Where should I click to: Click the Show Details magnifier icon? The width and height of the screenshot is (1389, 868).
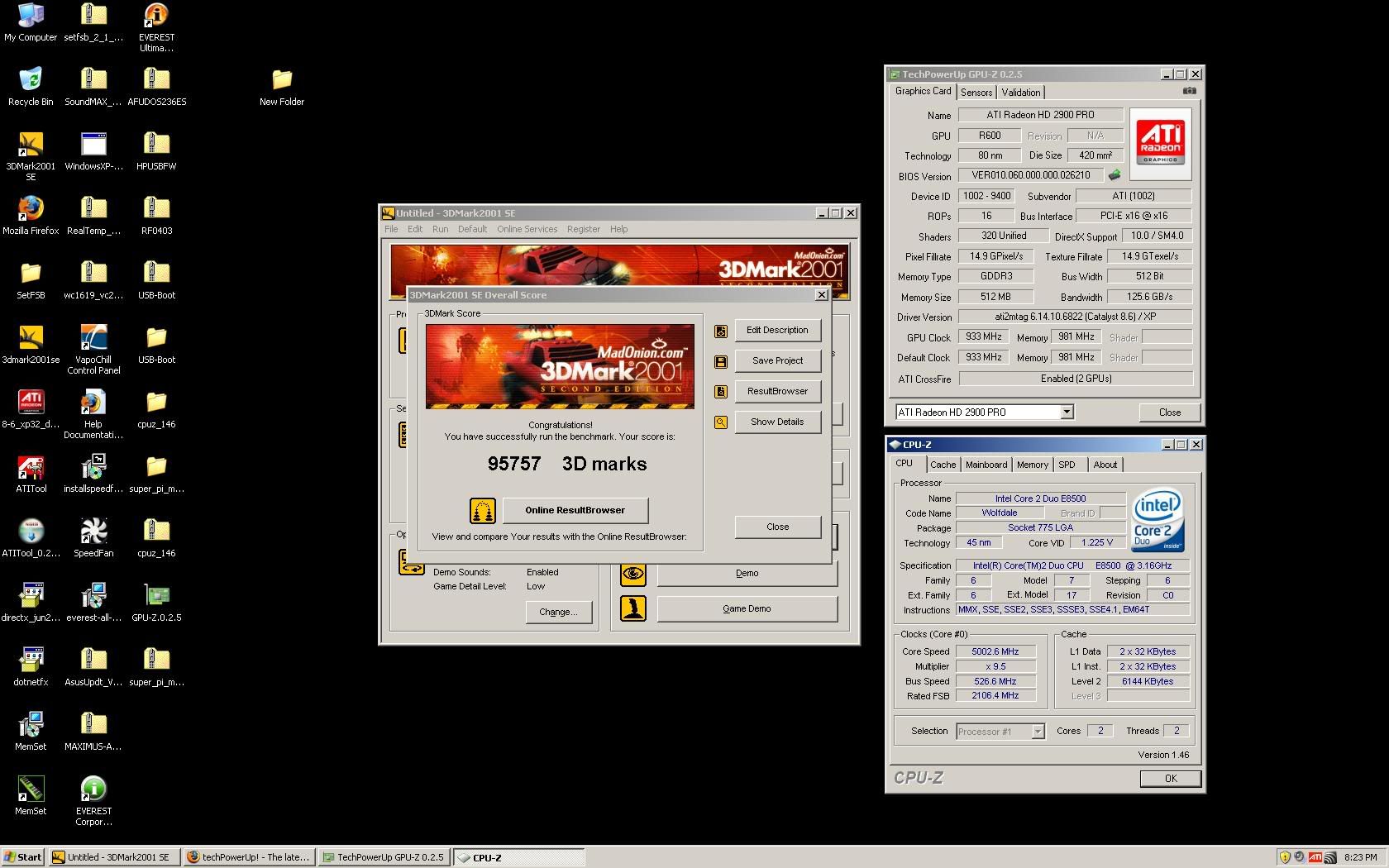[721, 422]
